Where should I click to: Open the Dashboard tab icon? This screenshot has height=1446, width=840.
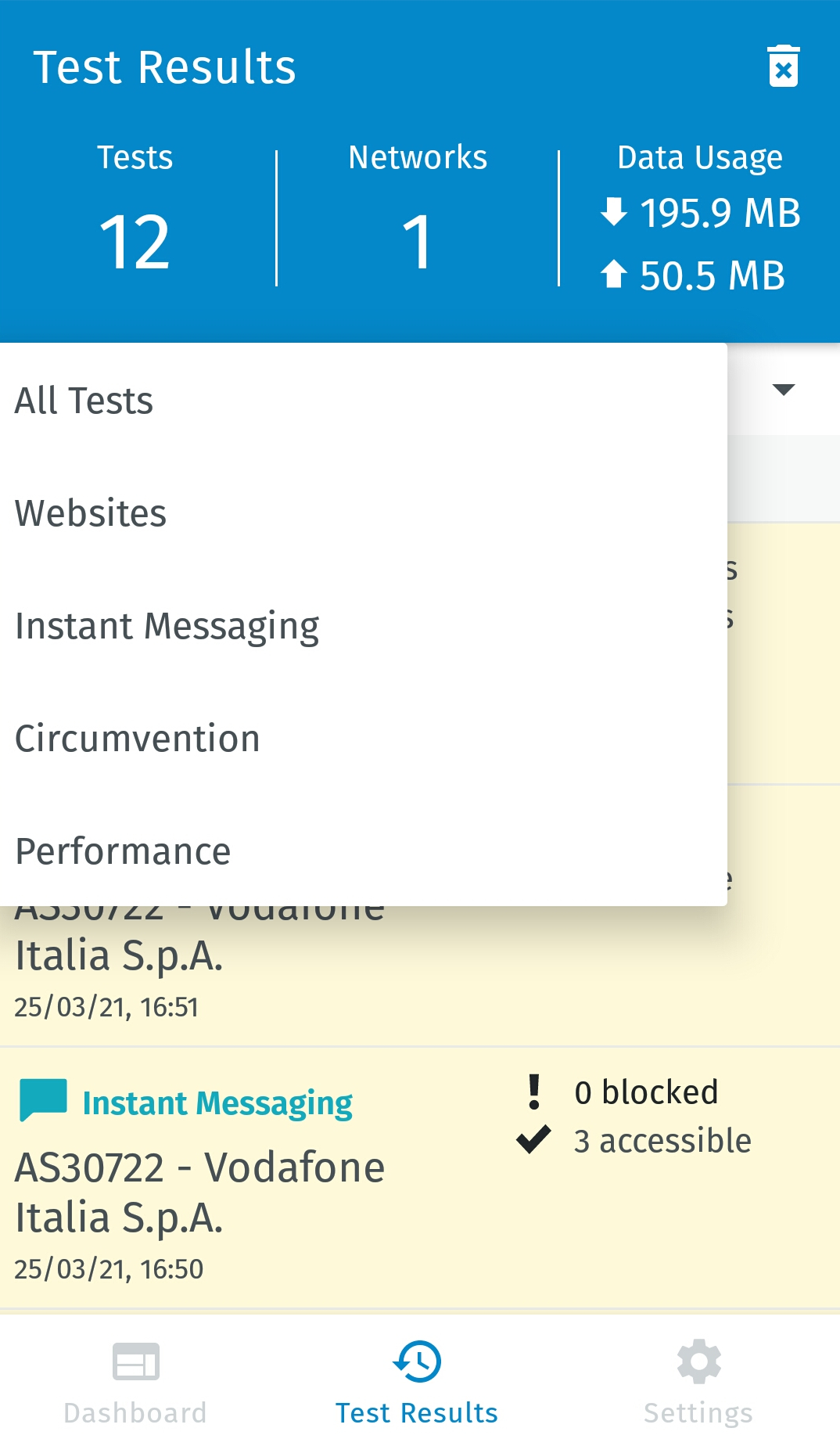(135, 1361)
